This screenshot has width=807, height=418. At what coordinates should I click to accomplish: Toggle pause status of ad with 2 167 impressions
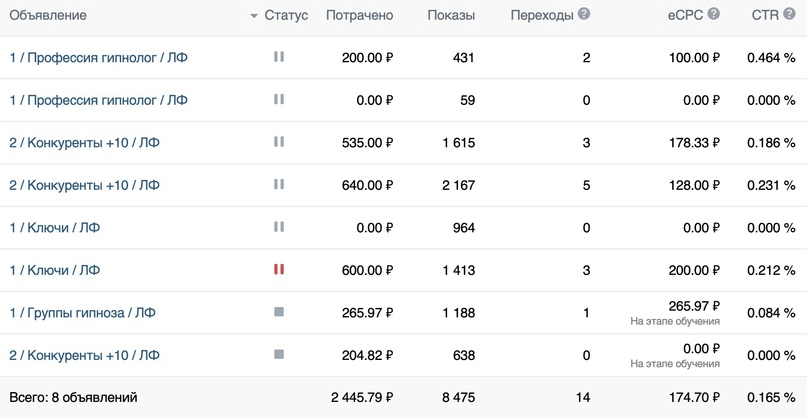pyautogui.click(x=279, y=185)
